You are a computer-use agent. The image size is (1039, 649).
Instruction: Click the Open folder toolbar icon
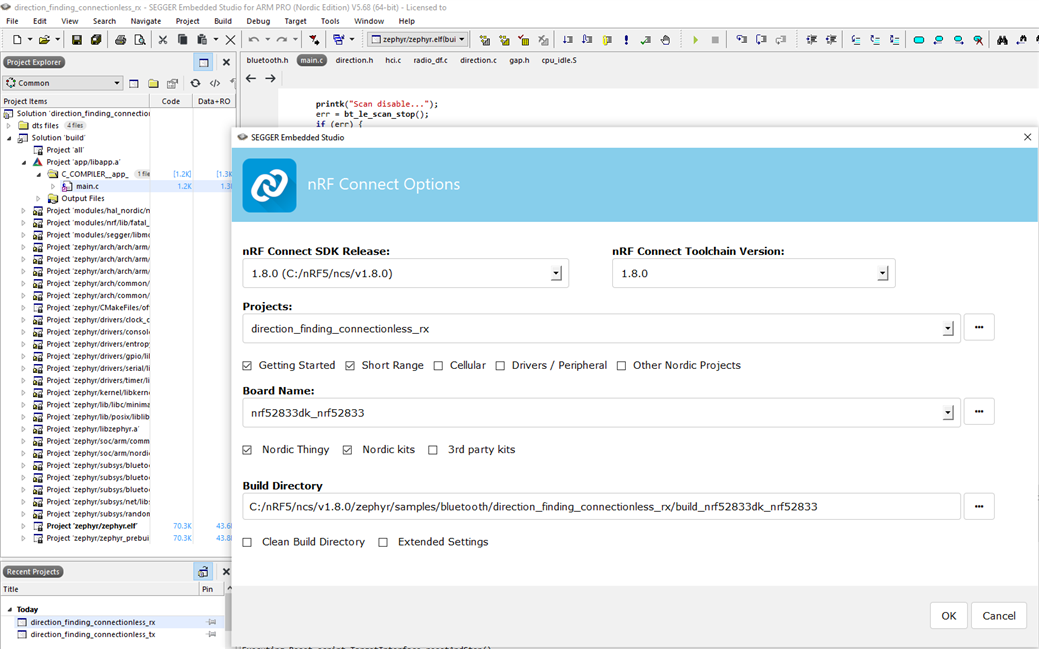(44, 40)
